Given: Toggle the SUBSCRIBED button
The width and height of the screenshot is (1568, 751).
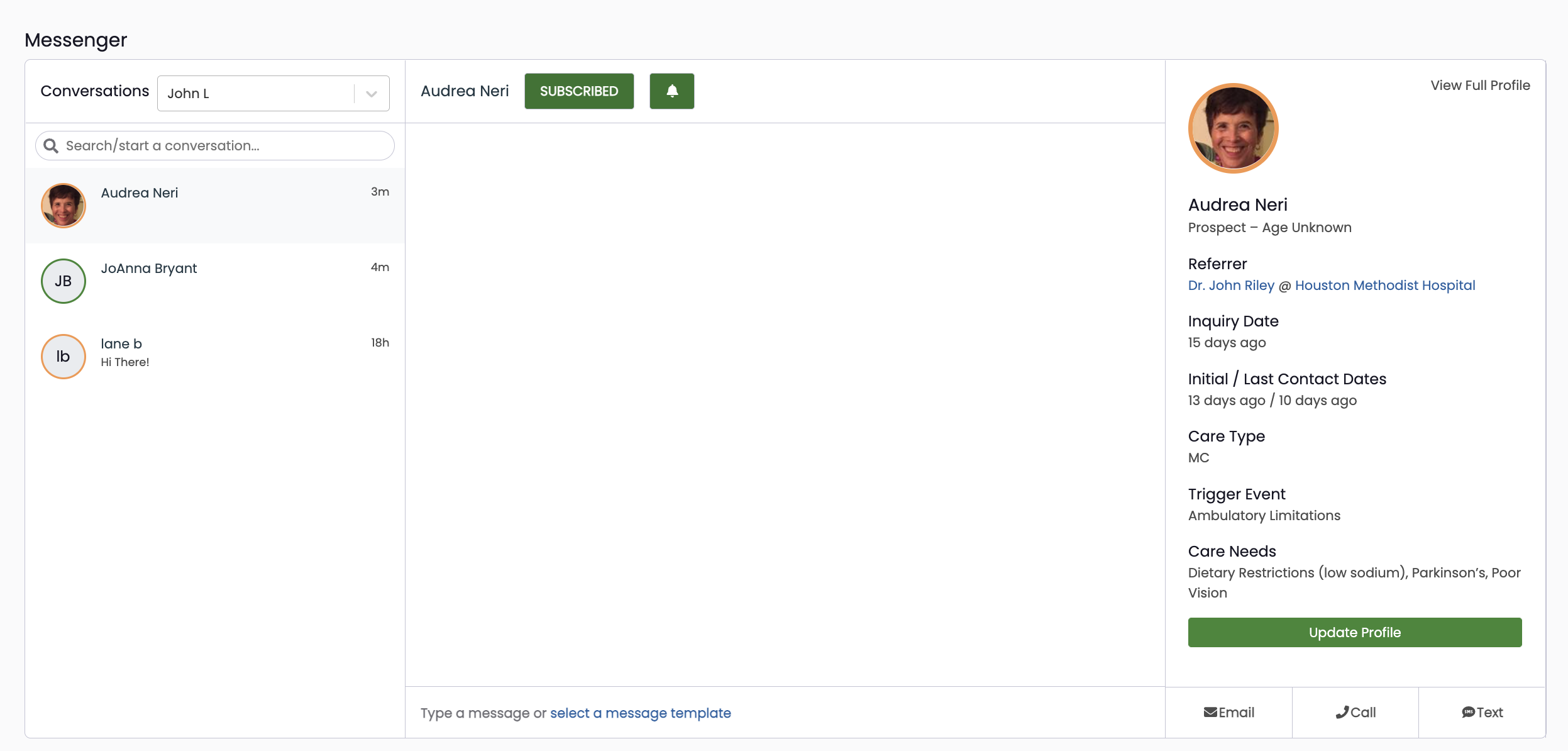Looking at the screenshot, I should tap(579, 91).
